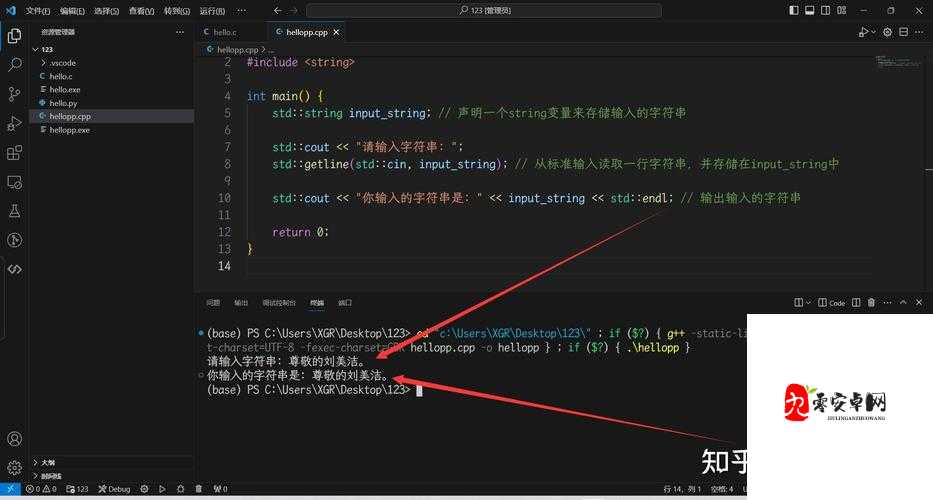
Task: Open run options dropdown arrow beside play button
Action: 873,33
